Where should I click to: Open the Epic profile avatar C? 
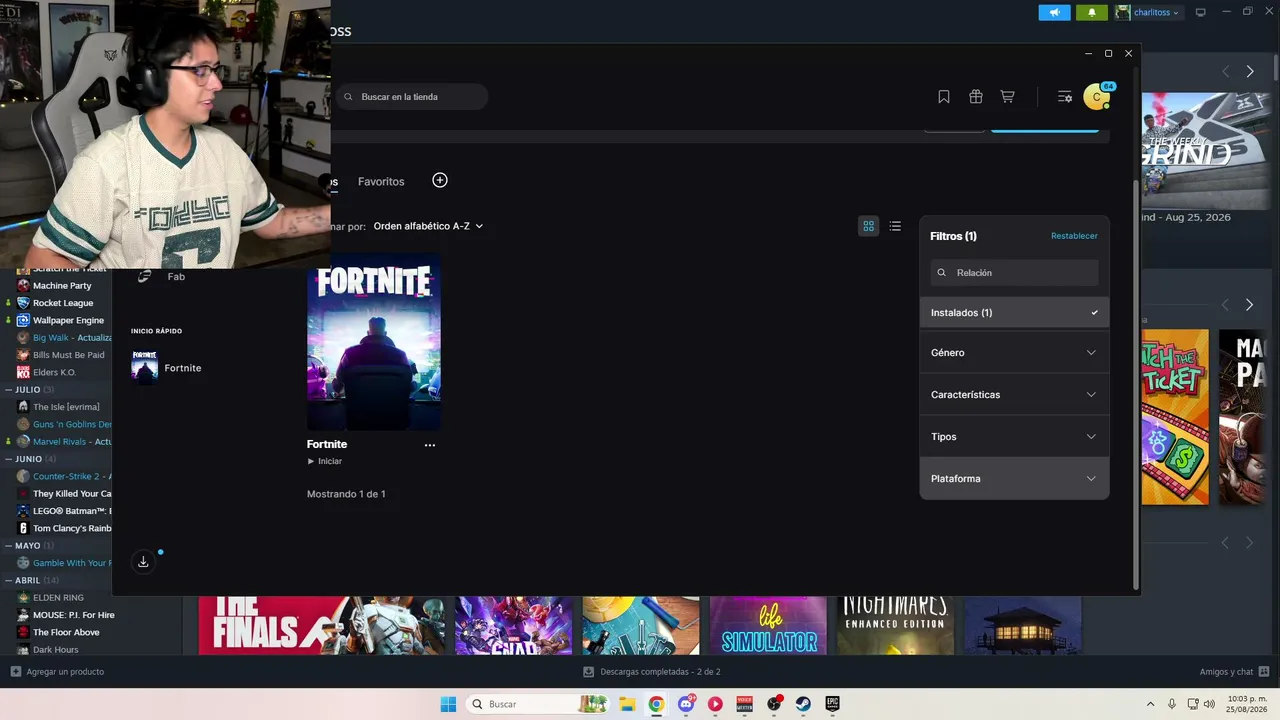pos(1097,97)
